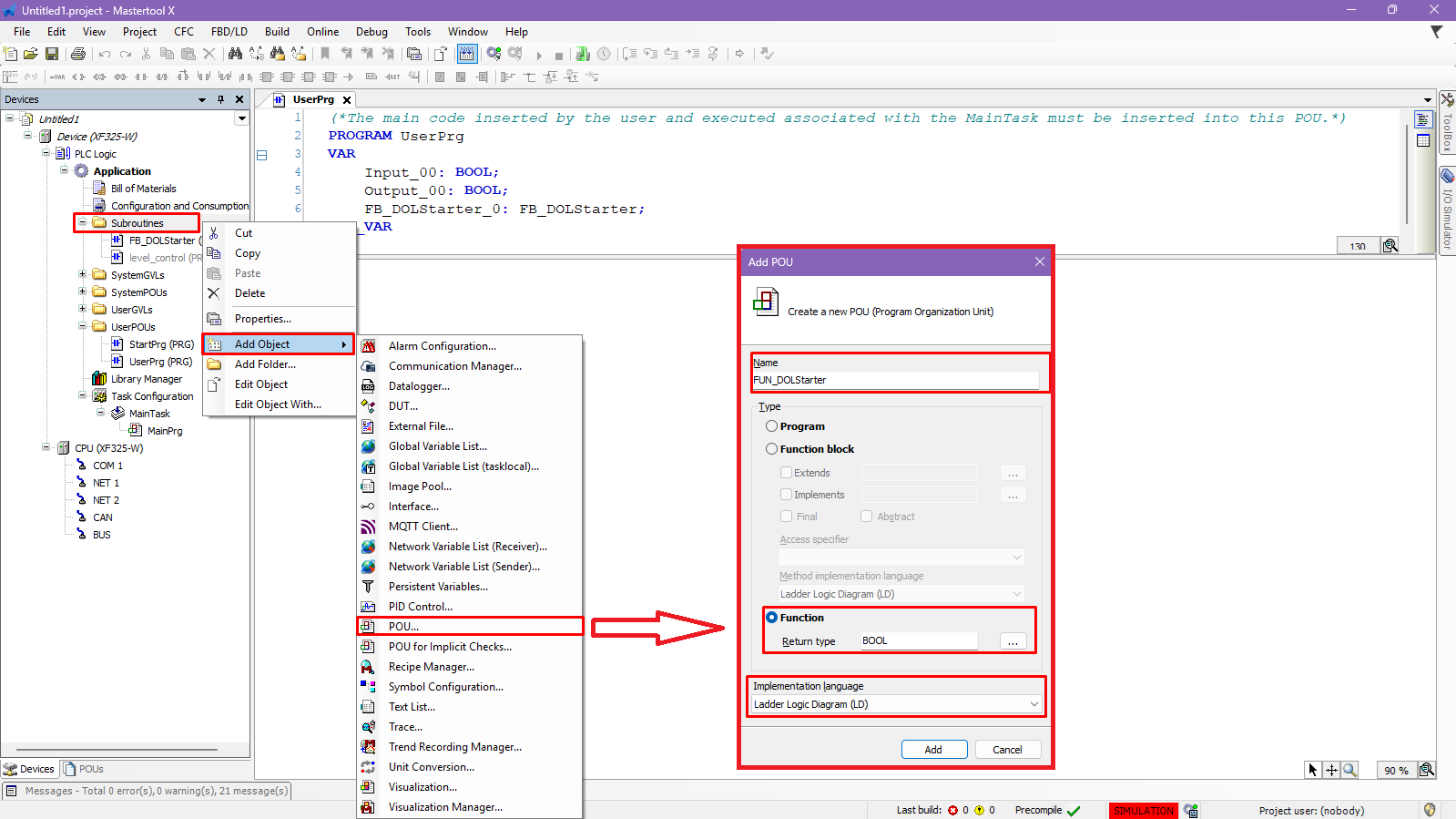Image resolution: width=1456 pixels, height=819 pixels.
Task: Select the Program radio button
Action: pos(771,426)
